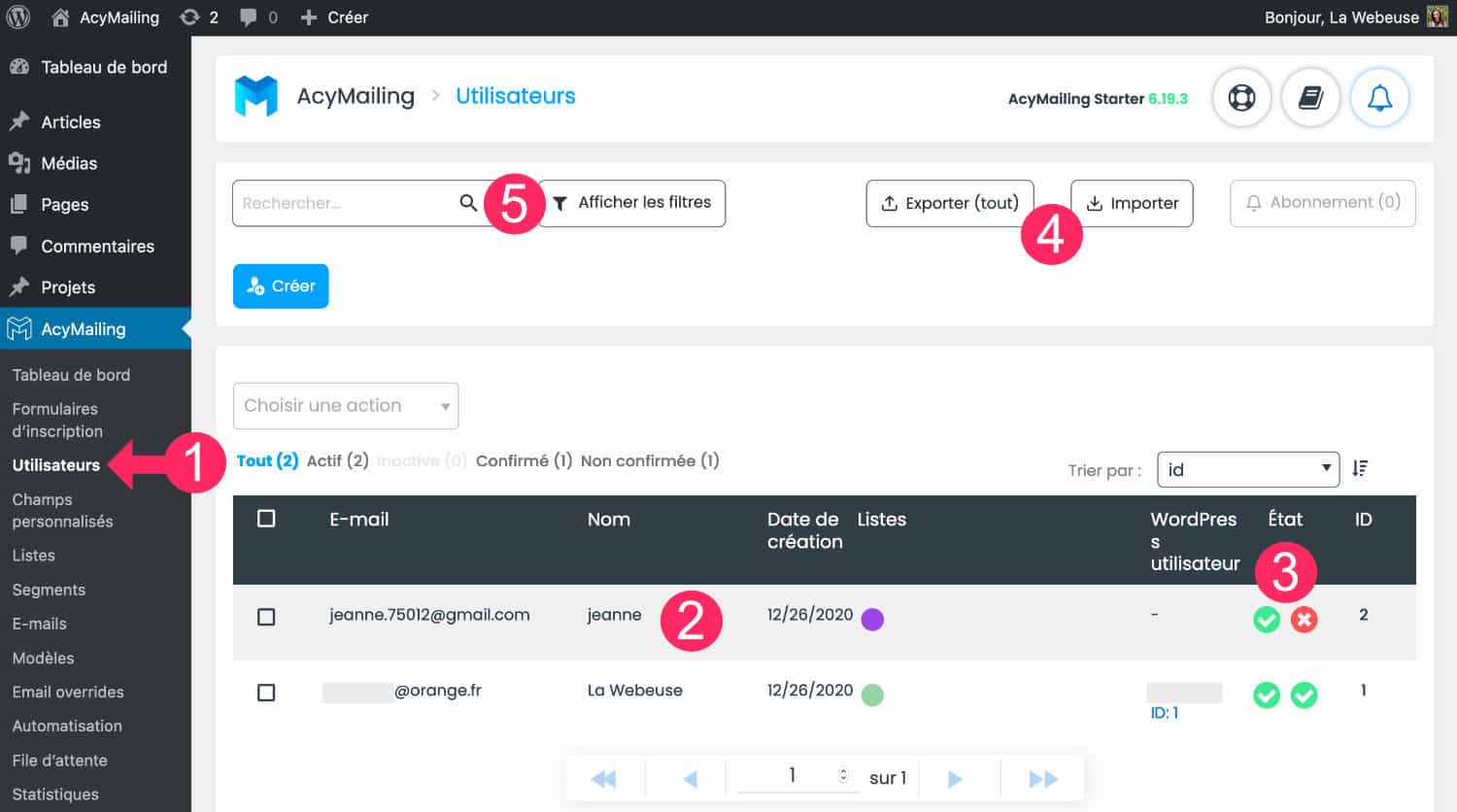Focus the Rechercher search field
1457x812 pixels.
click(x=343, y=203)
